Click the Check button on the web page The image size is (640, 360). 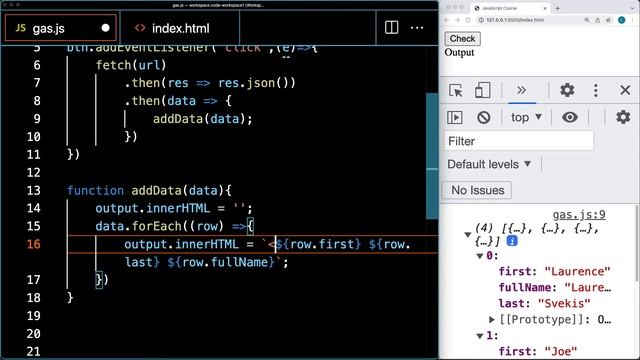click(x=462, y=39)
